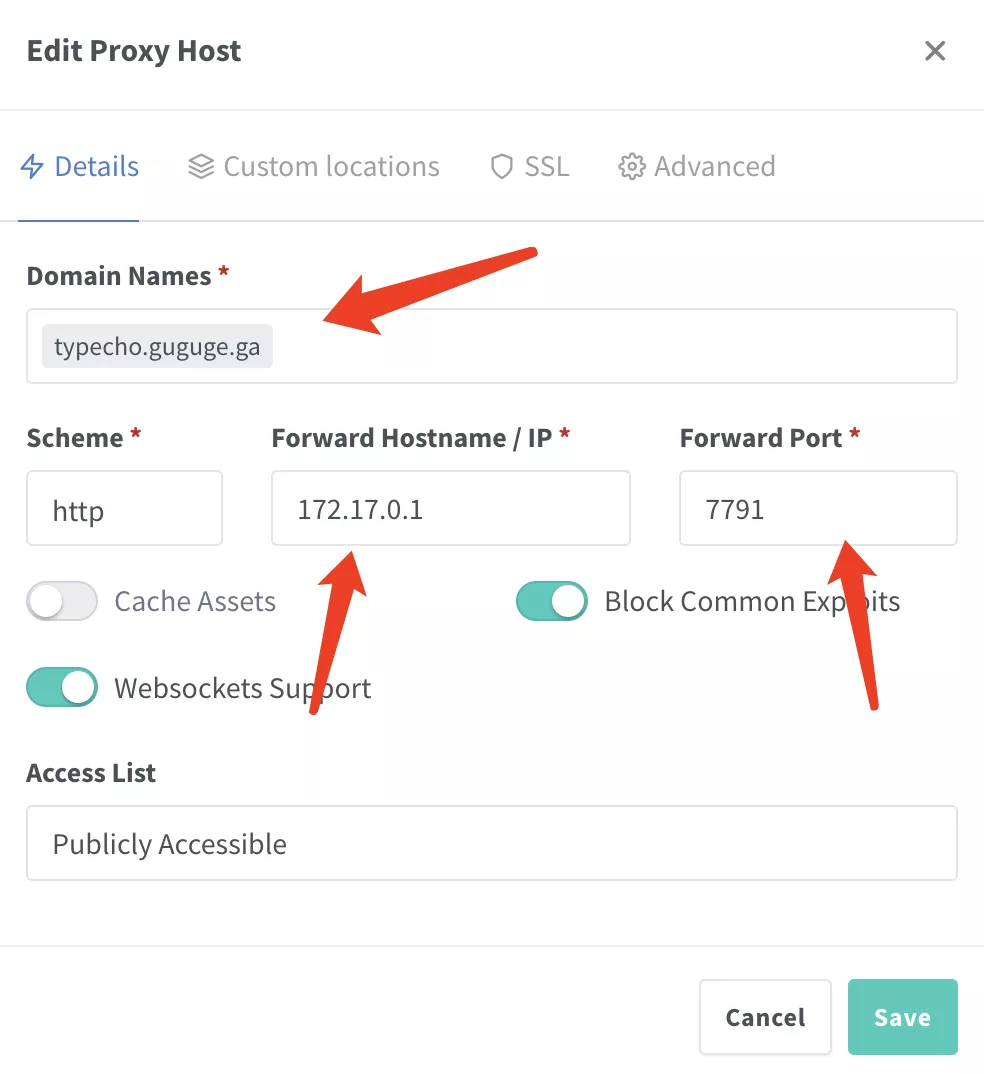Screen dimensions: 984x1074
Task: Click the typecho.guguge.ga domain tag
Action: [157, 347]
